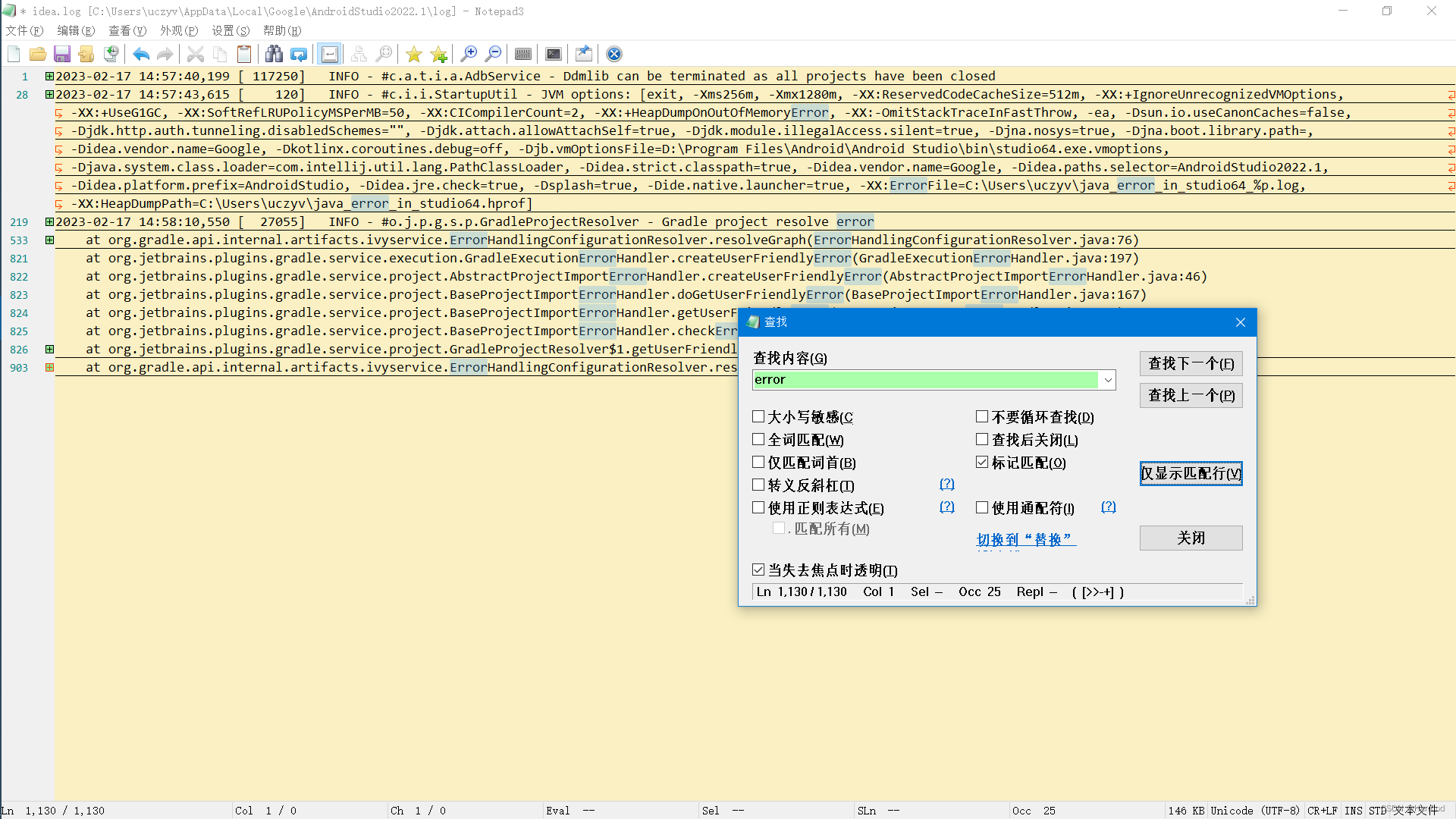
Task: Open the 文件(F) menu
Action: pyautogui.click(x=25, y=30)
